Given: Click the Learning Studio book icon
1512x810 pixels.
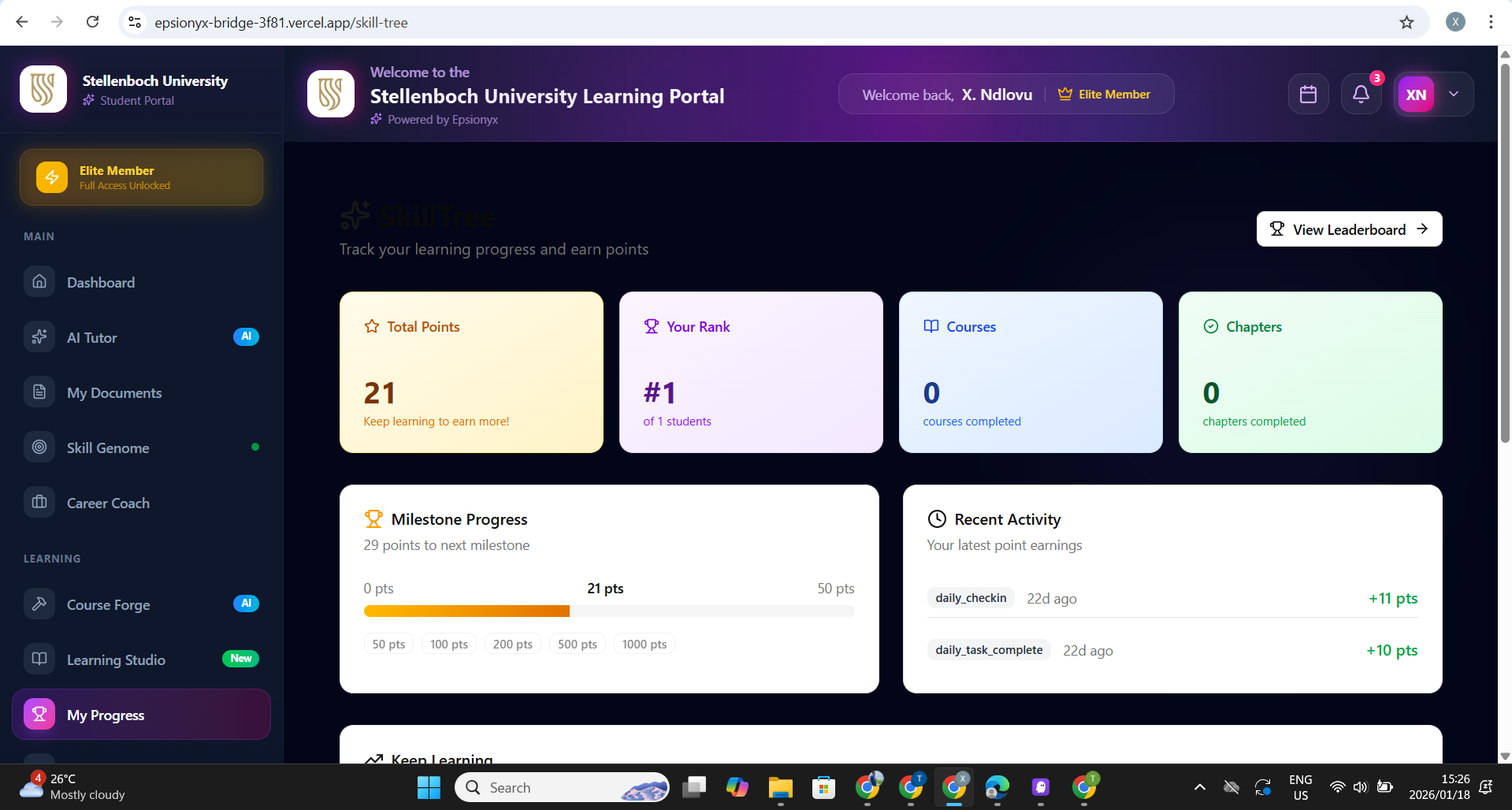Looking at the screenshot, I should (39, 659).
